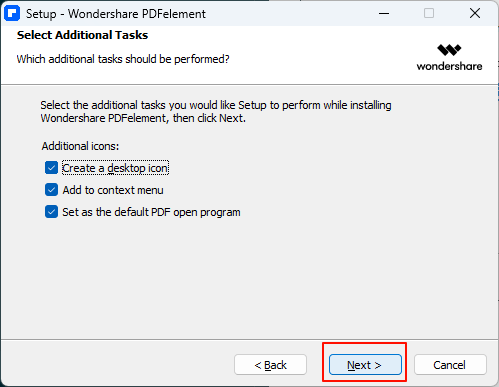Click the 'Select Additional Tasks' heading
This screenshot has height=387, width=499.
pyautogui.click(x=82, y=35)
